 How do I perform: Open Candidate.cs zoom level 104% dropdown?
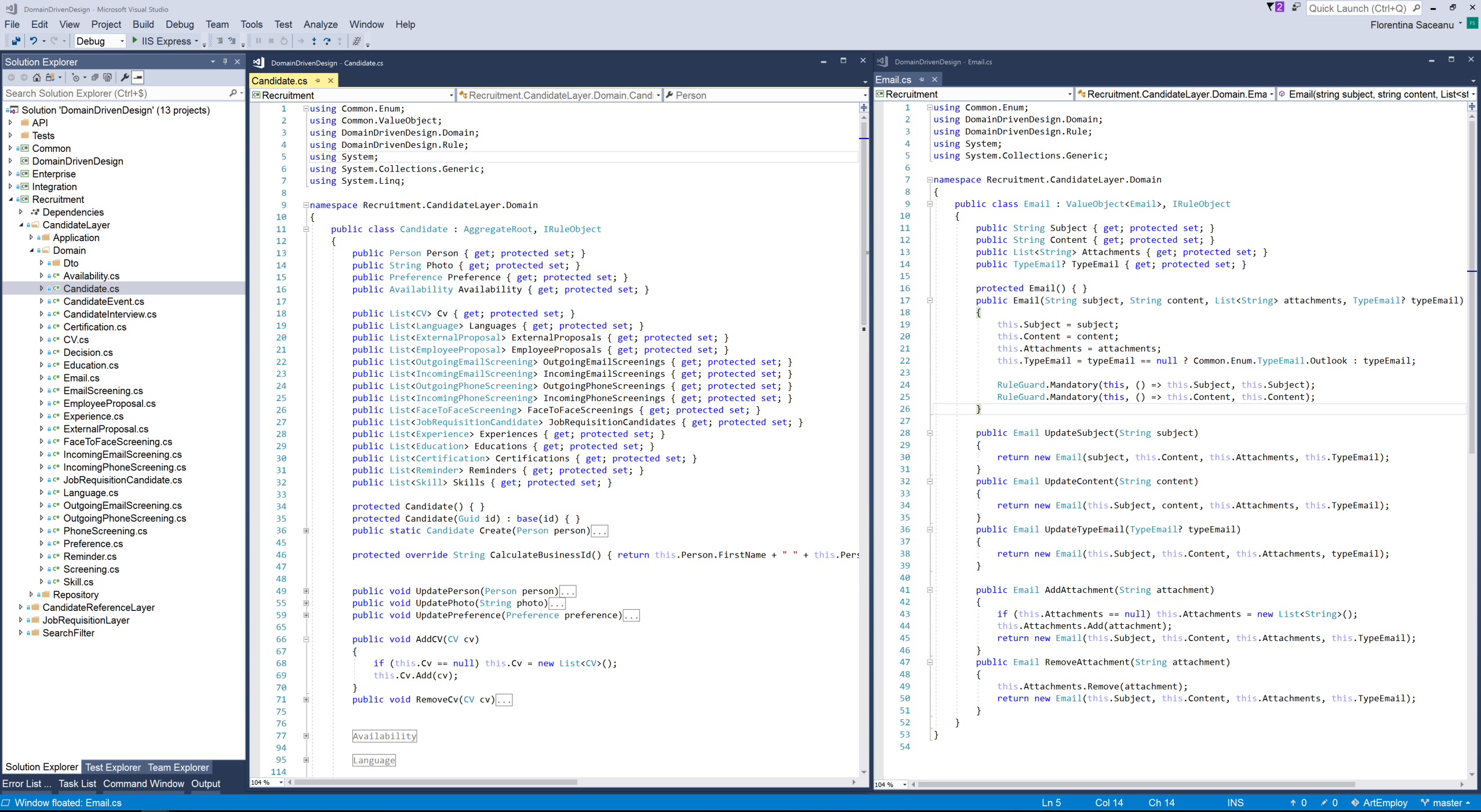tap(281, 782)
